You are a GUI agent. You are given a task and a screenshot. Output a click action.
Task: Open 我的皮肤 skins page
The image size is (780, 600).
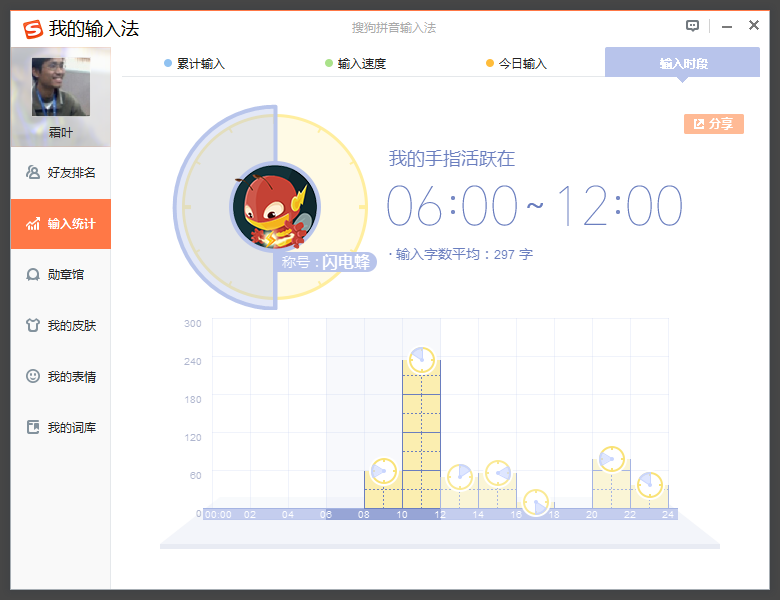61,325
